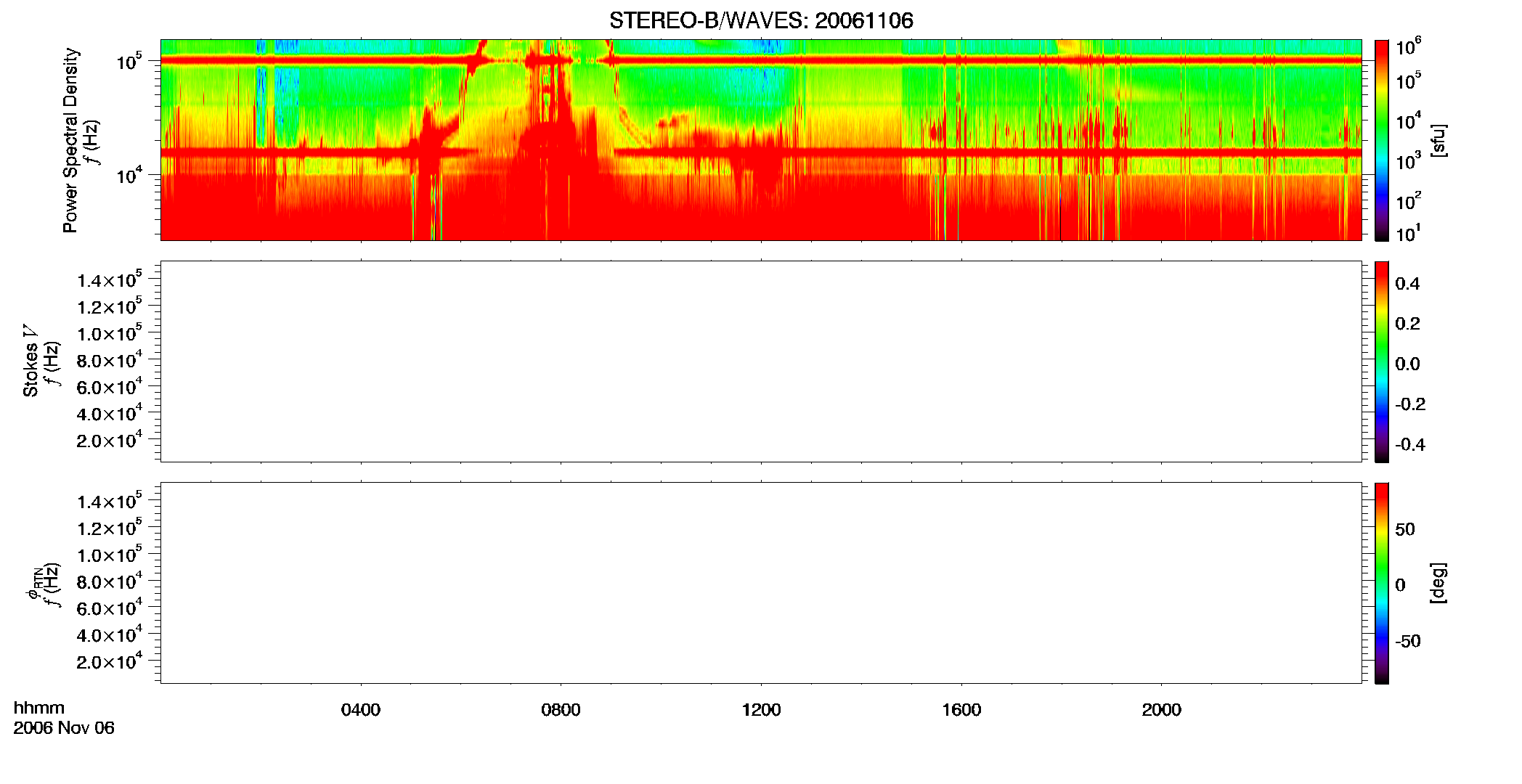Click the Power Spectral Density axis label

point(70,140)
